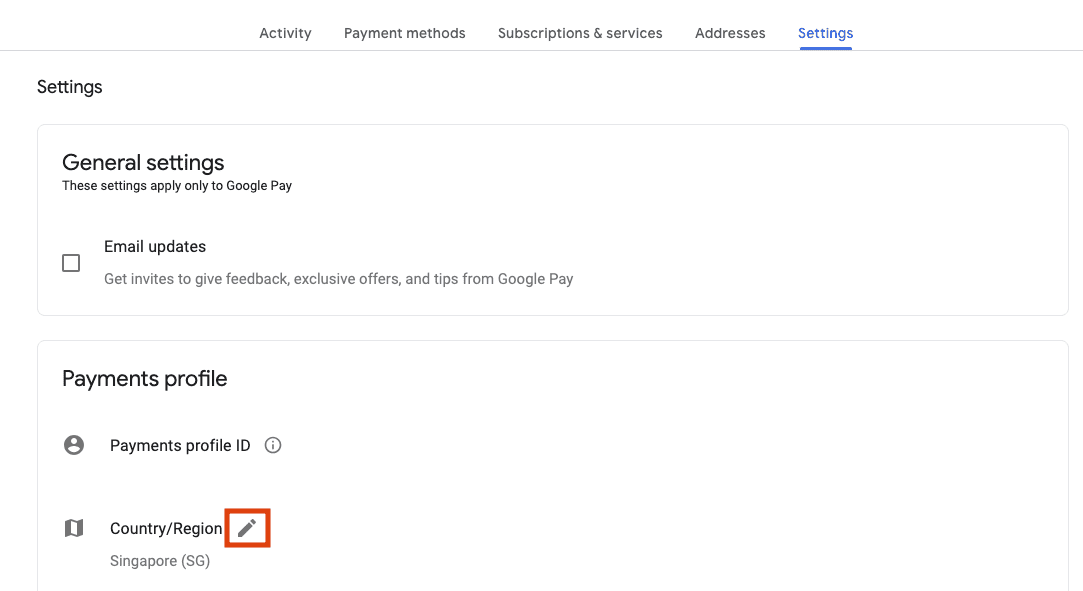Click the Google Pay feedback description text

tap(339, 278)
